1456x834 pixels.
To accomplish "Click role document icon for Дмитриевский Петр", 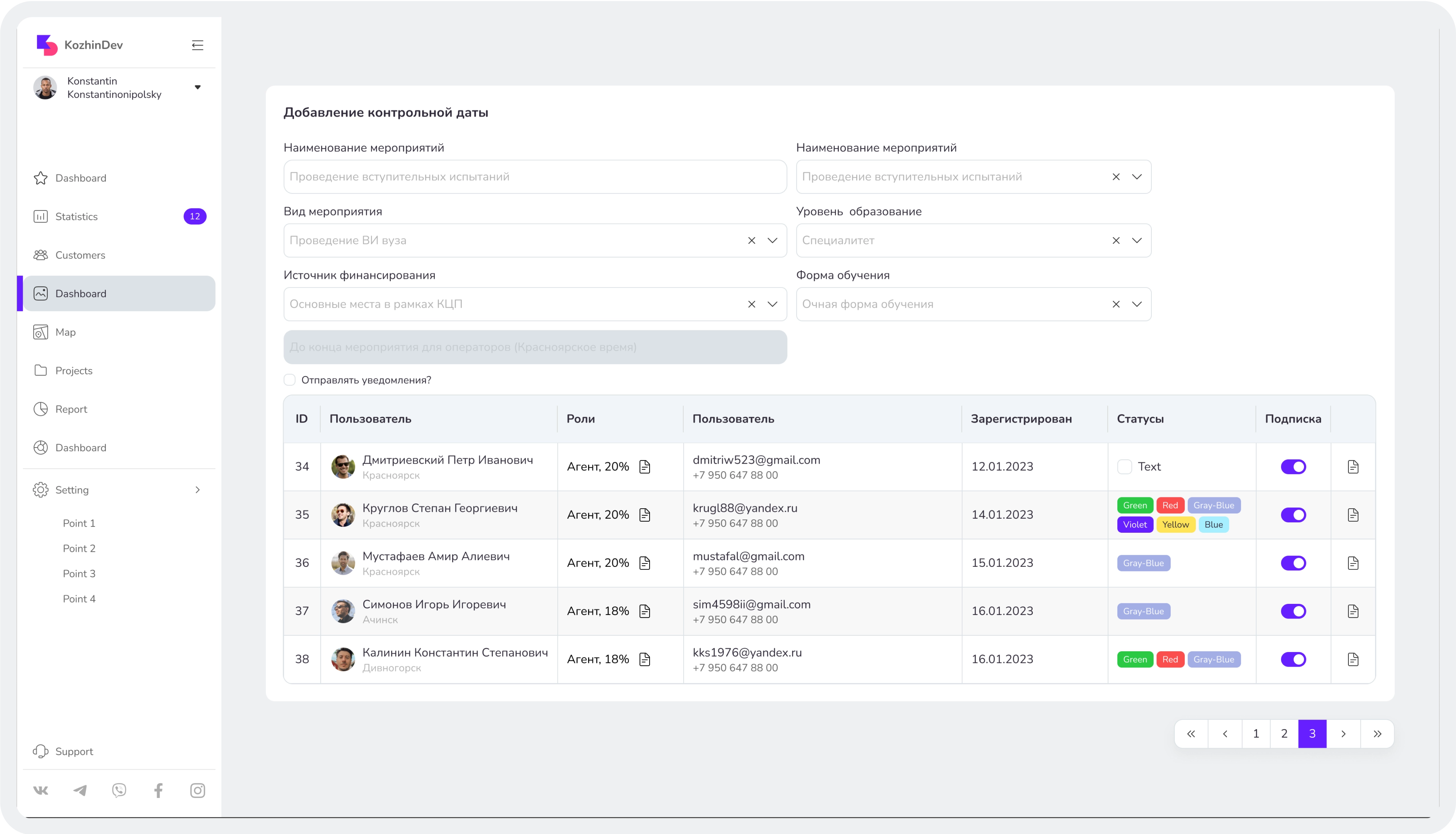I will (x=645, y=467).
